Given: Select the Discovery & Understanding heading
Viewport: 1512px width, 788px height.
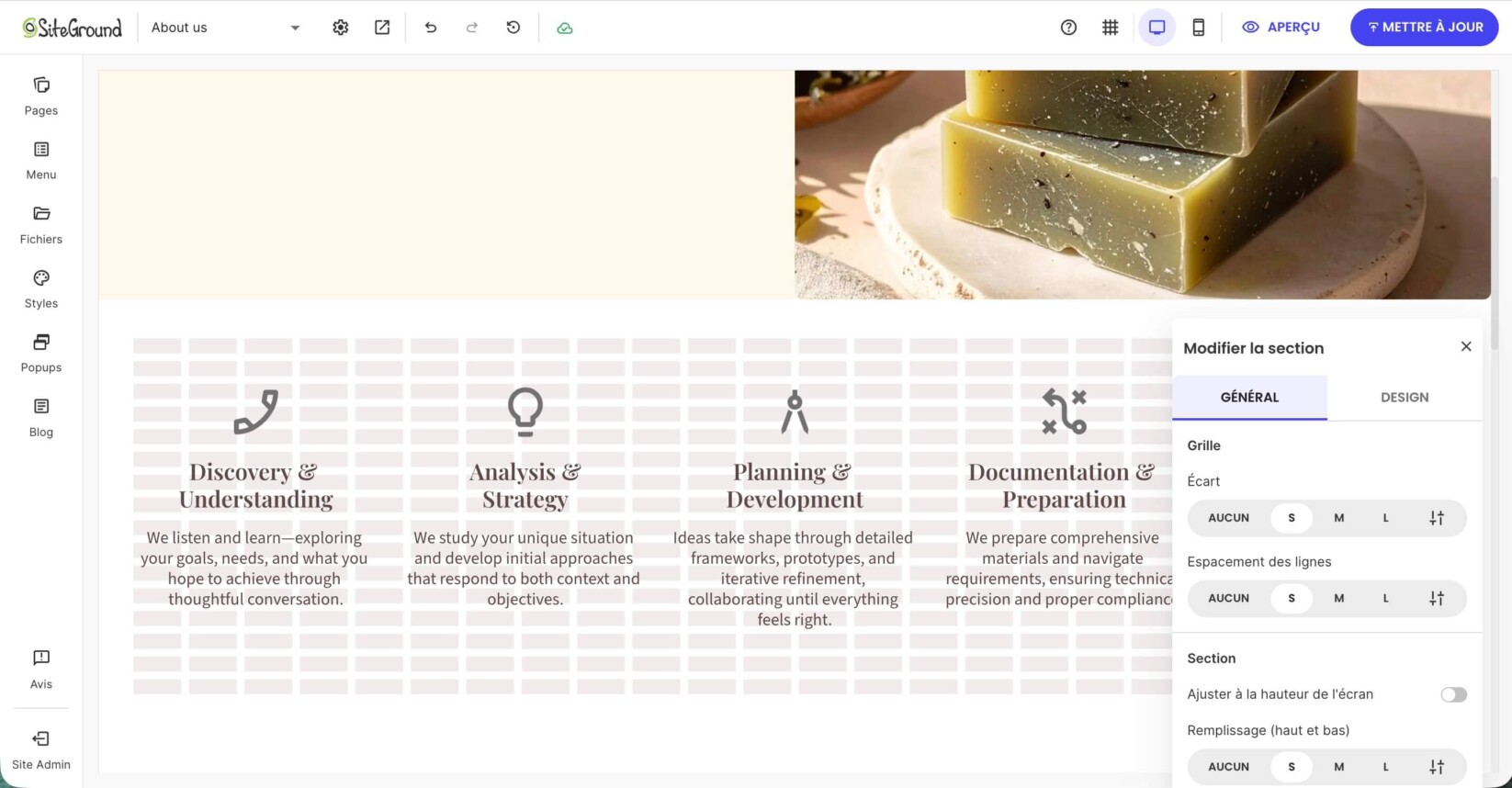Looking at the screenshot, I should (x=255, y=486).
